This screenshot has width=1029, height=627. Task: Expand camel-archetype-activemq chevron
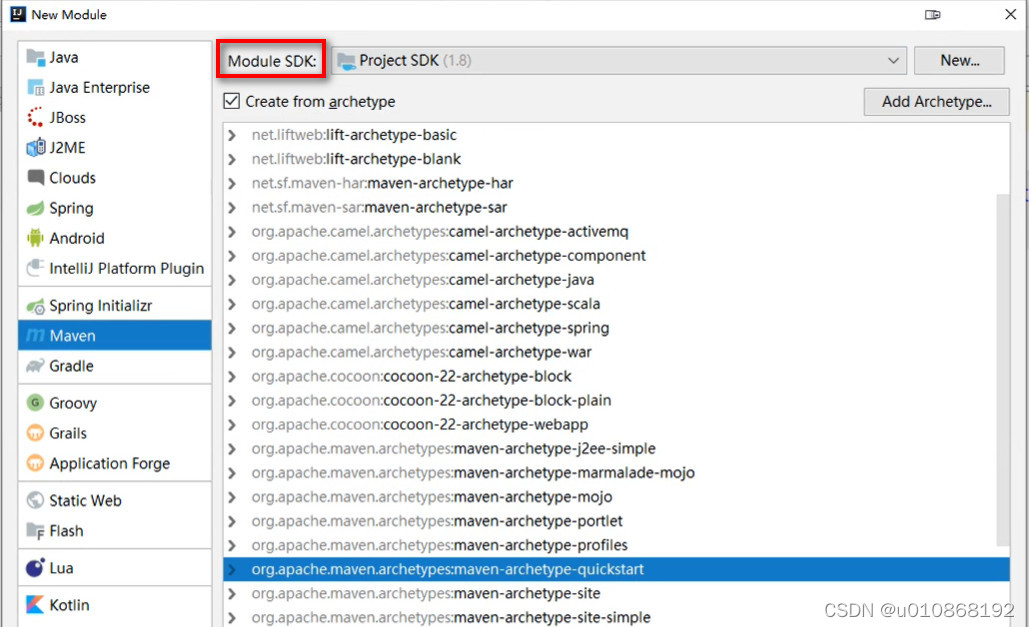tap(232, 232)
